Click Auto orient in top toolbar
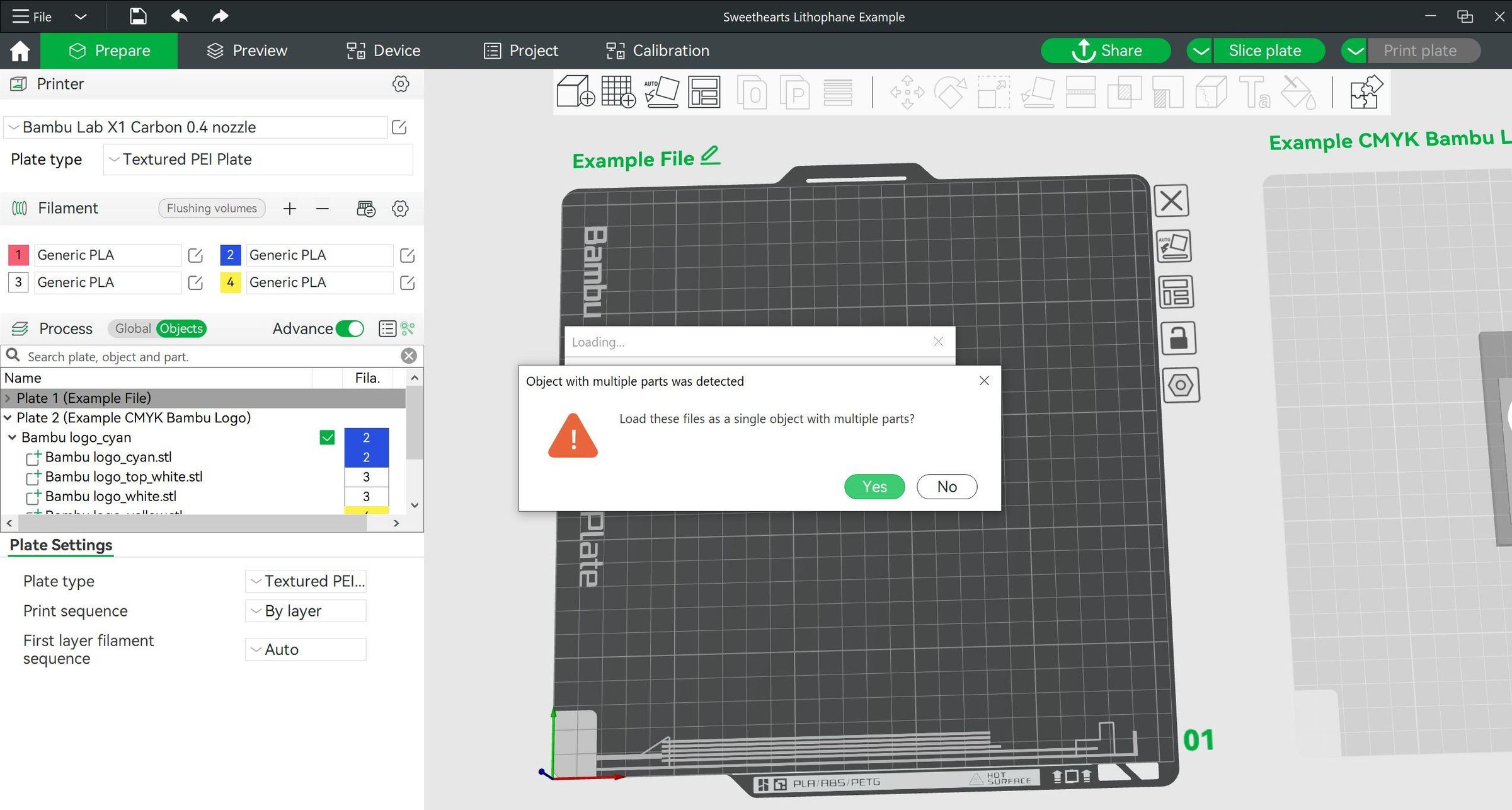The width and height of the screenshot is (1512, 810). coord(661,92)
